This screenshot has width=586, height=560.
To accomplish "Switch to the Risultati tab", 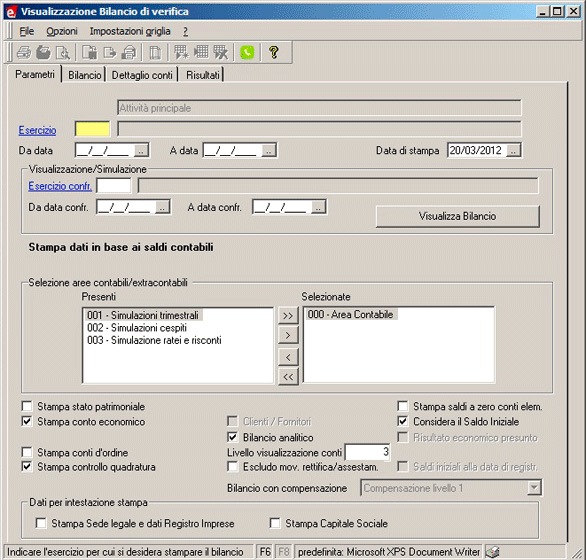I will (x=203, y=75).
